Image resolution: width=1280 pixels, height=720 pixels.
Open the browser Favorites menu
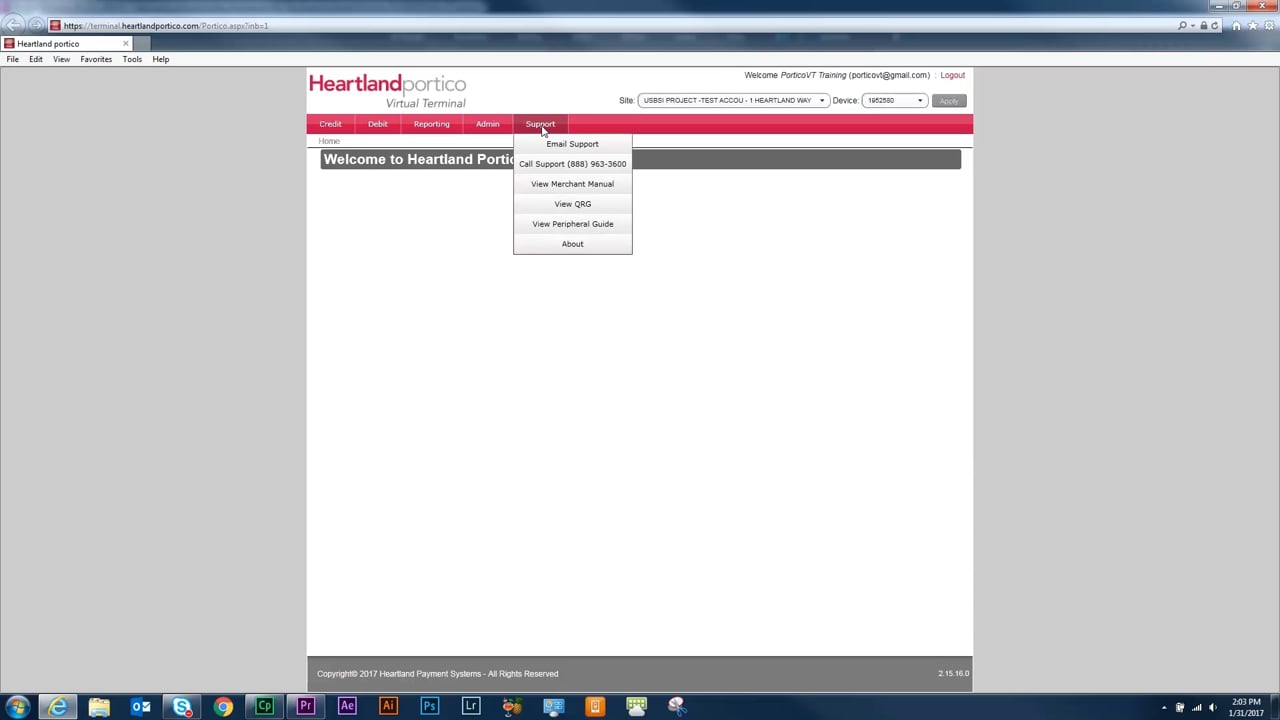point(96,59)
